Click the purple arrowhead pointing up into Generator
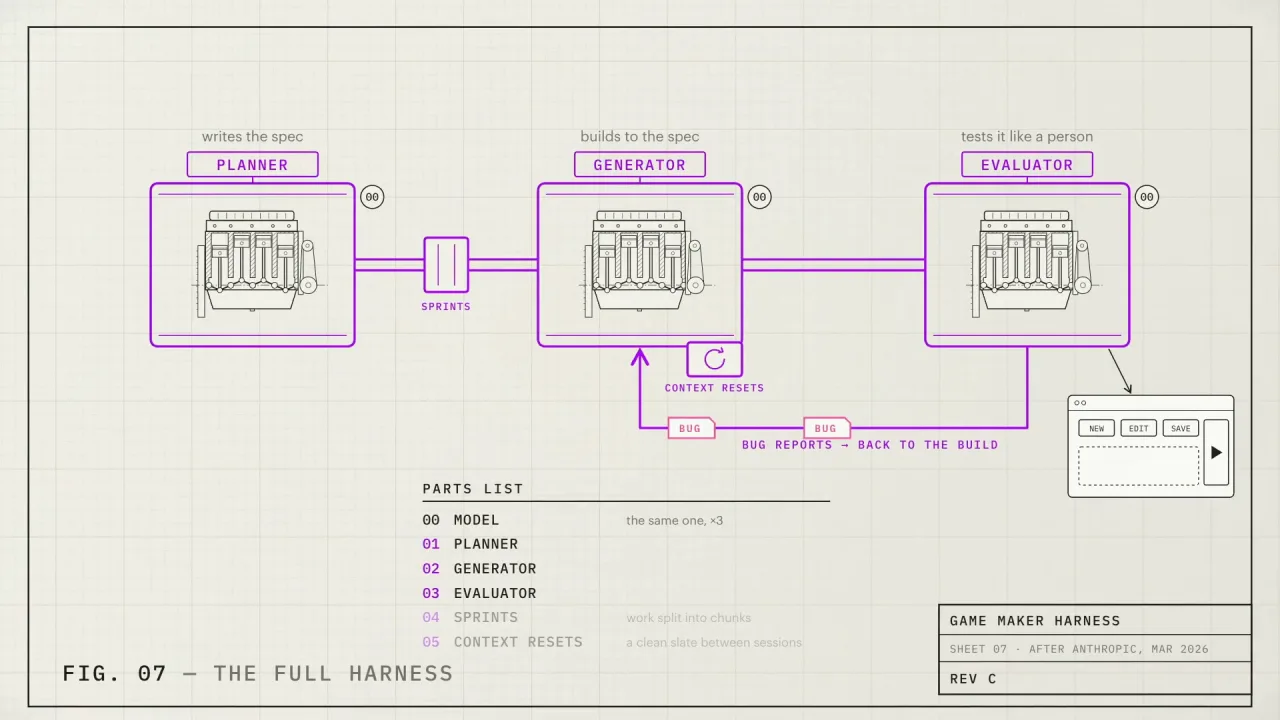 click(x=640, y=356)
